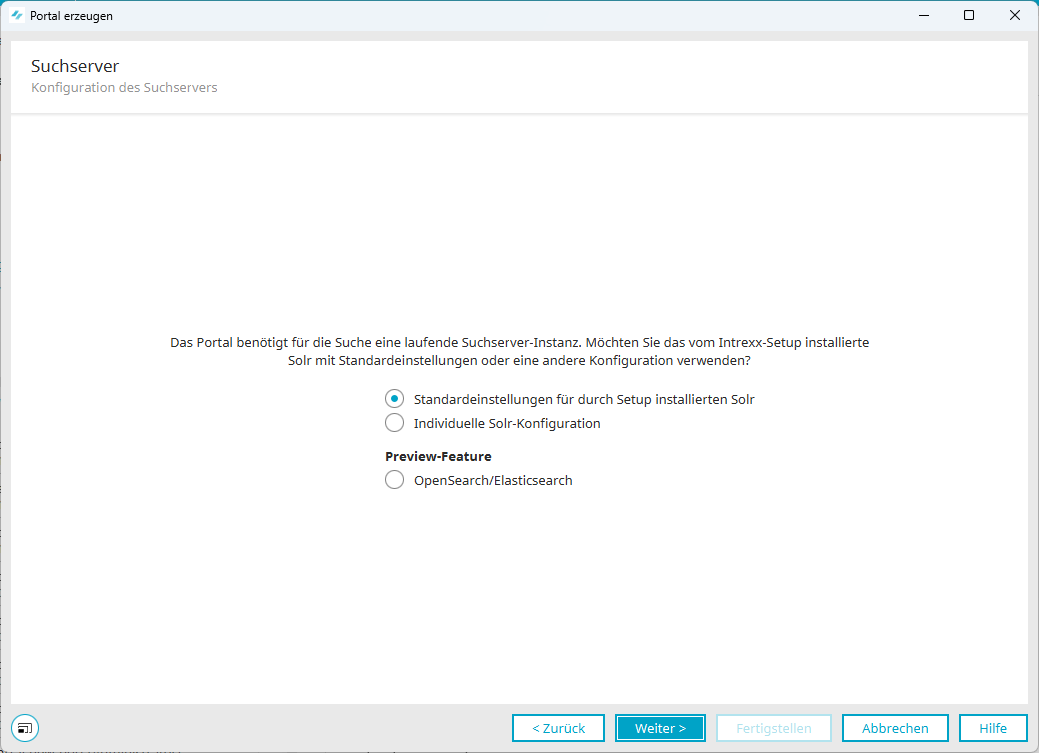The width and height of the screenshot is (1039, 753).
Task: Maximize the Portal erzeugen window
Action: tap(969, 16)
